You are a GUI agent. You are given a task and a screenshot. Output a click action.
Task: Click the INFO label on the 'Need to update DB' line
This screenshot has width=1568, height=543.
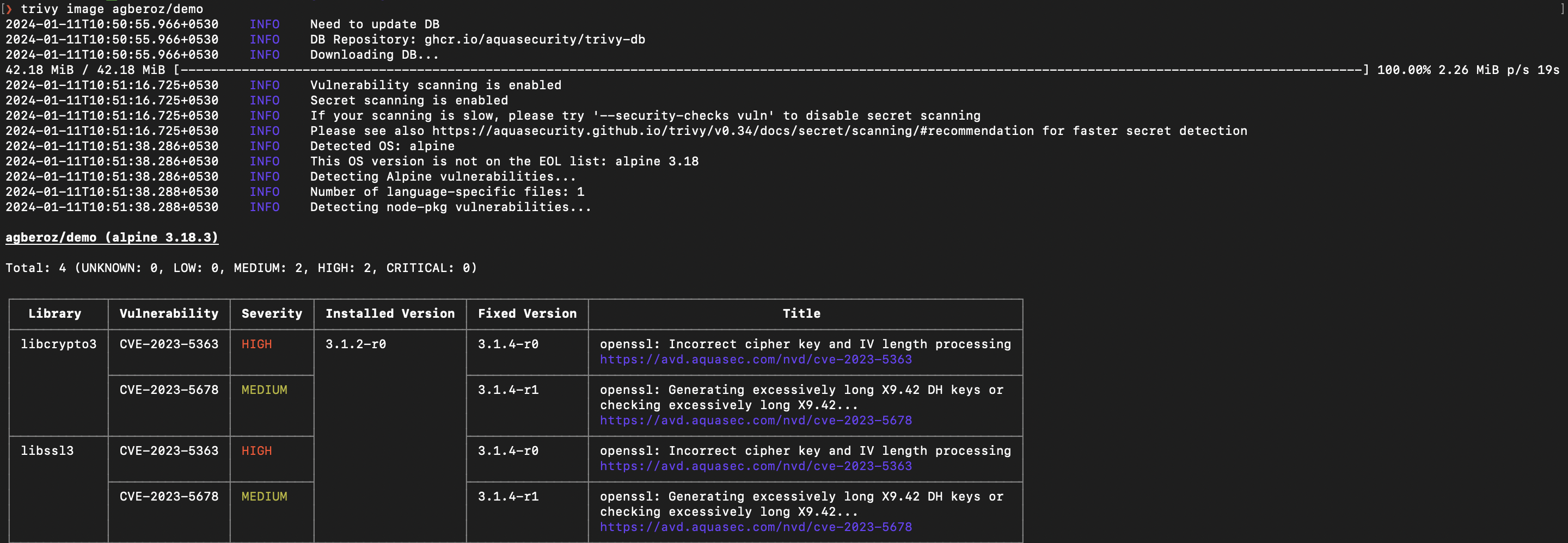264,24
